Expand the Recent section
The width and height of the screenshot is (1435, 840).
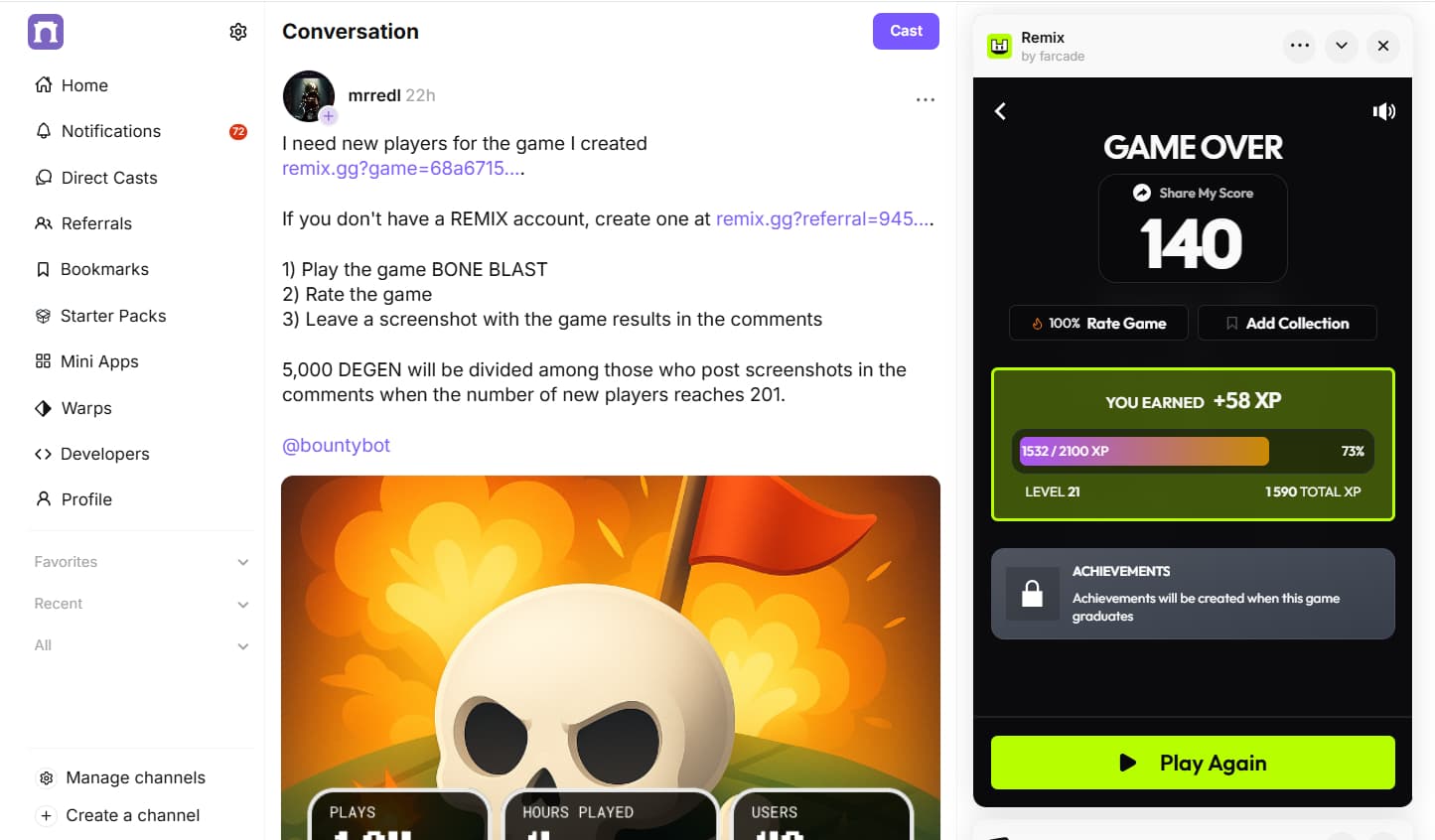coord(141,604)
